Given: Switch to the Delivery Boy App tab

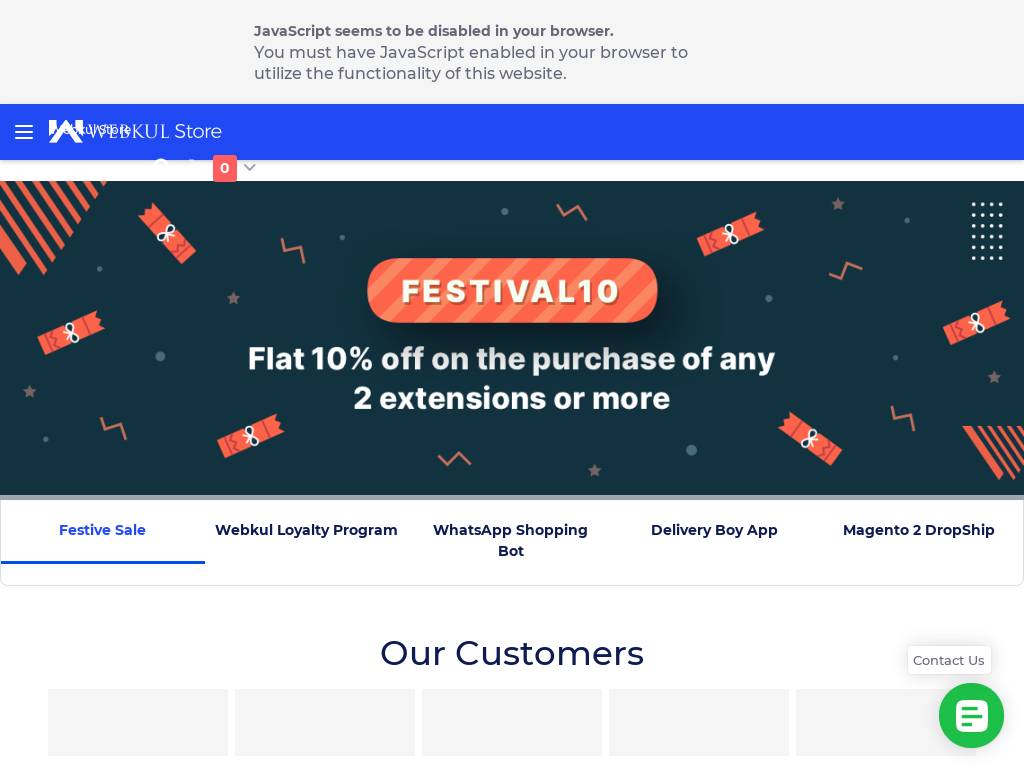Looking at the screenshot, I should pyautogui.click(x=714, y=531).
